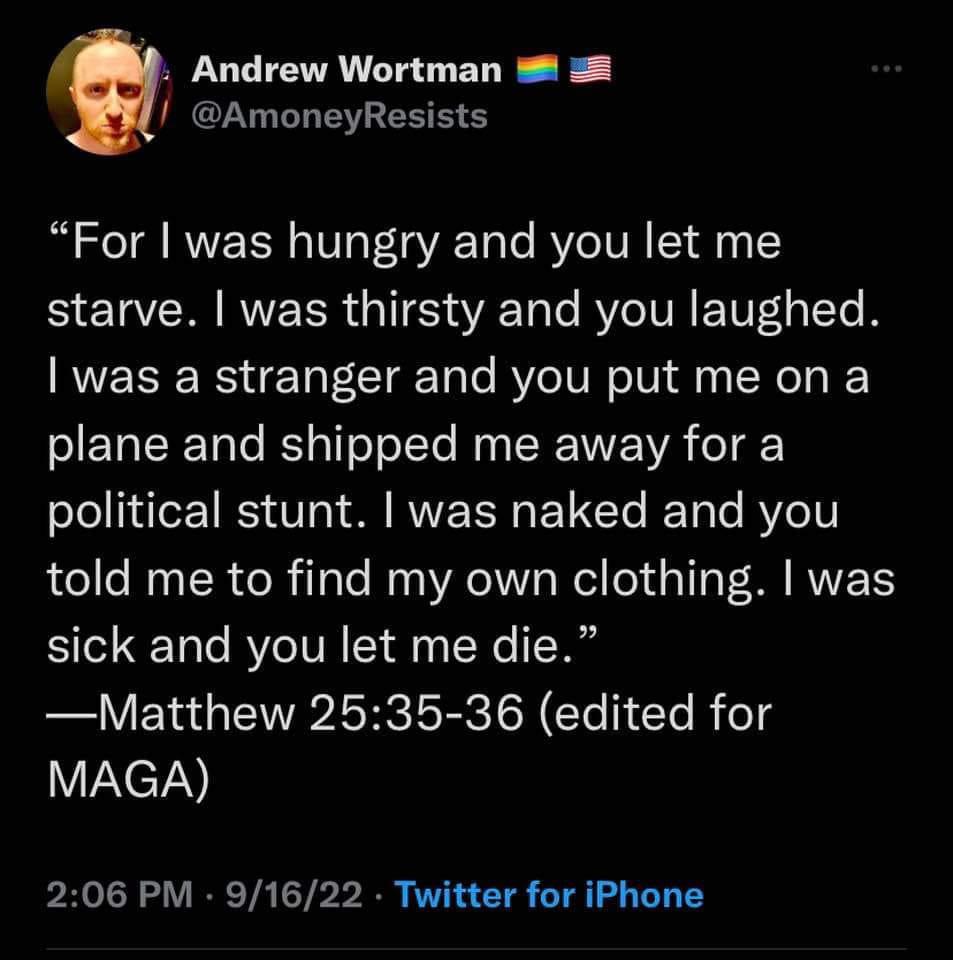Image resolution: width=953 pixels, height=960 pixels.
Task: Click the phrase "political stunt" in the tweet
Action: click(x=201, y=512)
